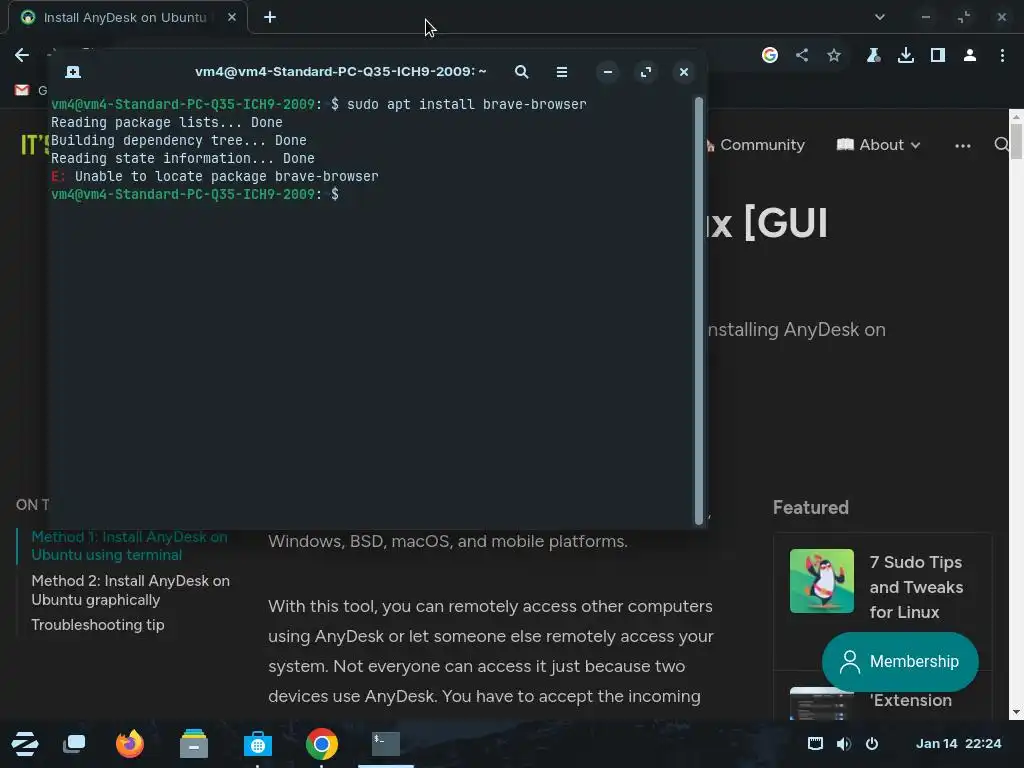Open the network status tray icon
Screen dimensions: 1024x768
tap(815, 744)
